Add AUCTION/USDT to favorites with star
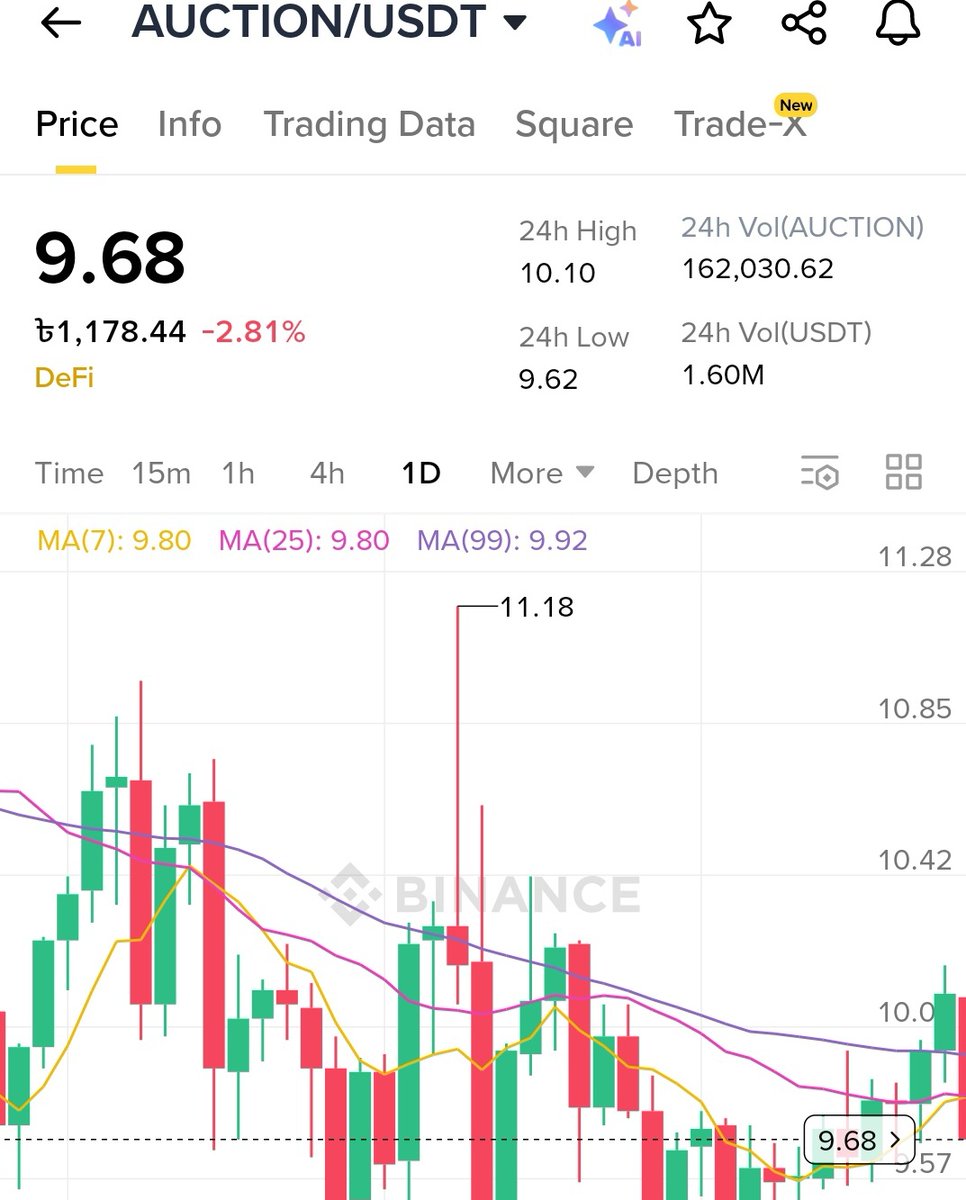This screenshot has width=966, height=1200. tap(709, 23)
